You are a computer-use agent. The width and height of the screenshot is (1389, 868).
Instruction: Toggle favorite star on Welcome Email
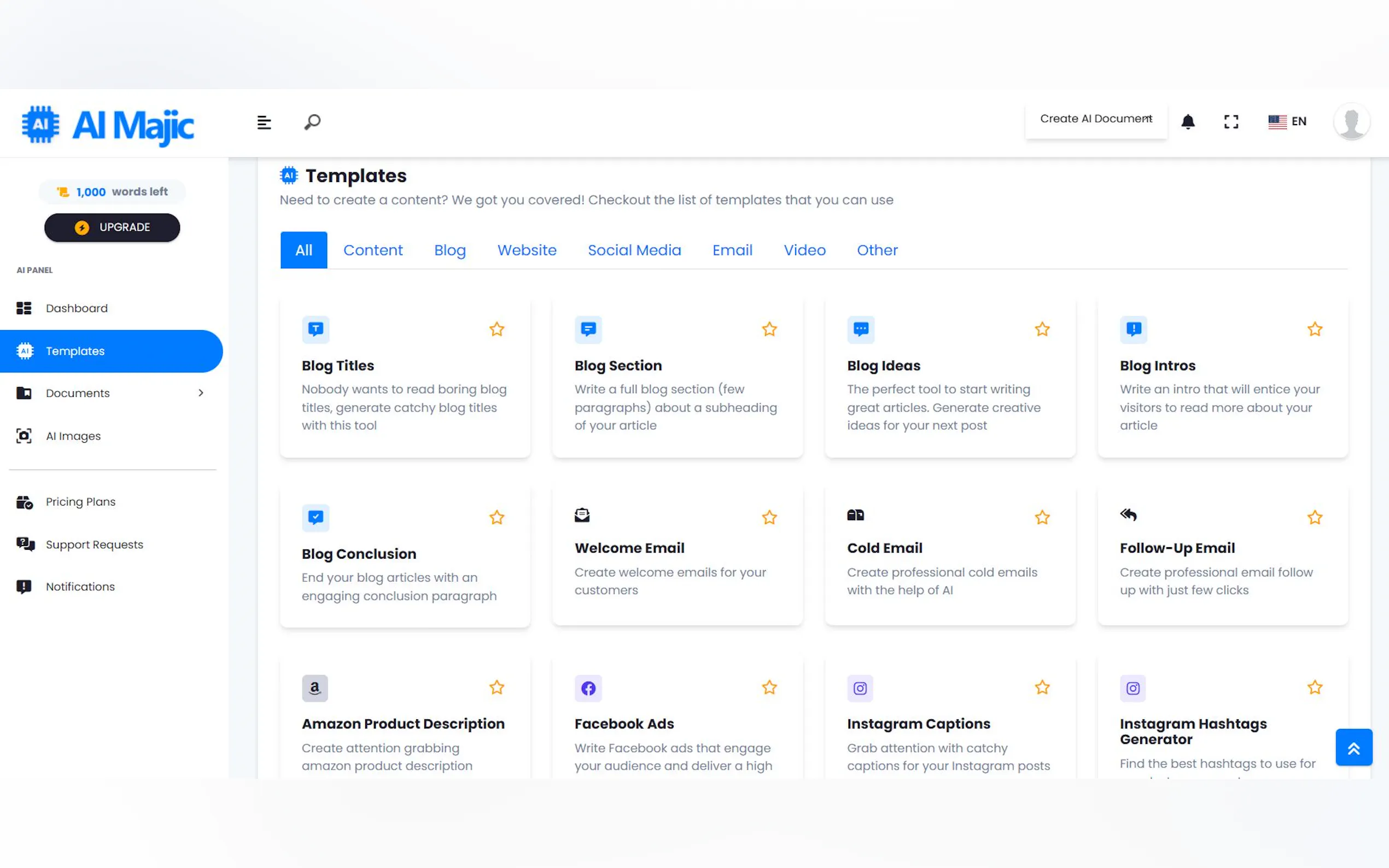point(769,518)
